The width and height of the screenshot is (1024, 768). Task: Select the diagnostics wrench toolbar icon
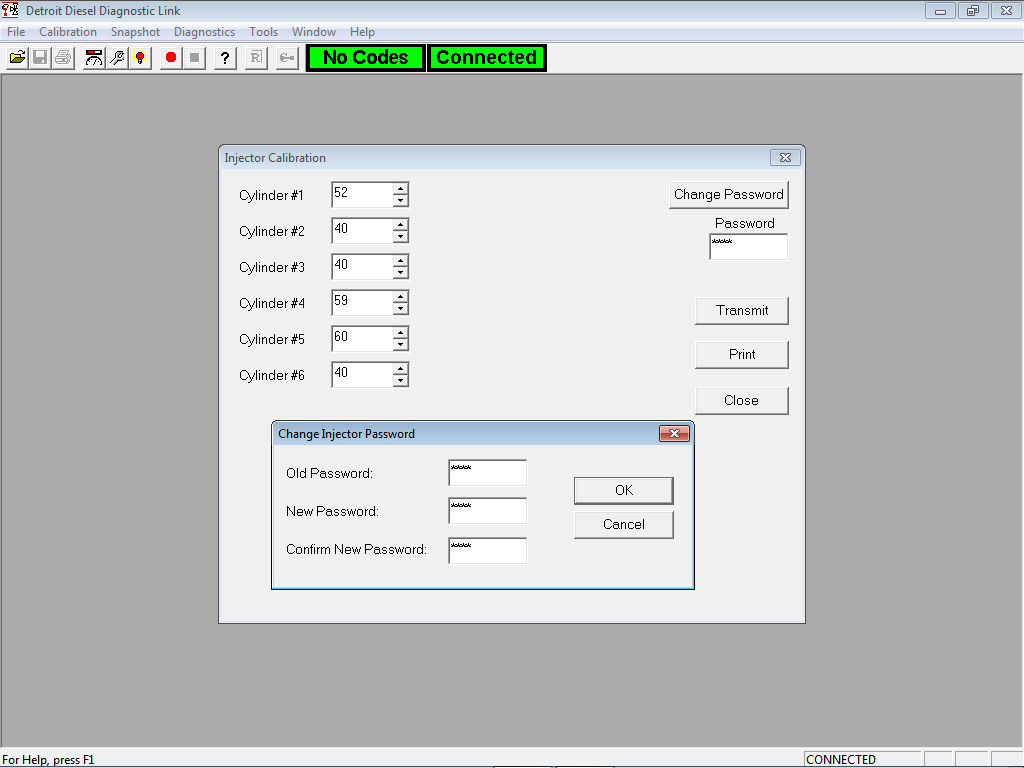116,57
